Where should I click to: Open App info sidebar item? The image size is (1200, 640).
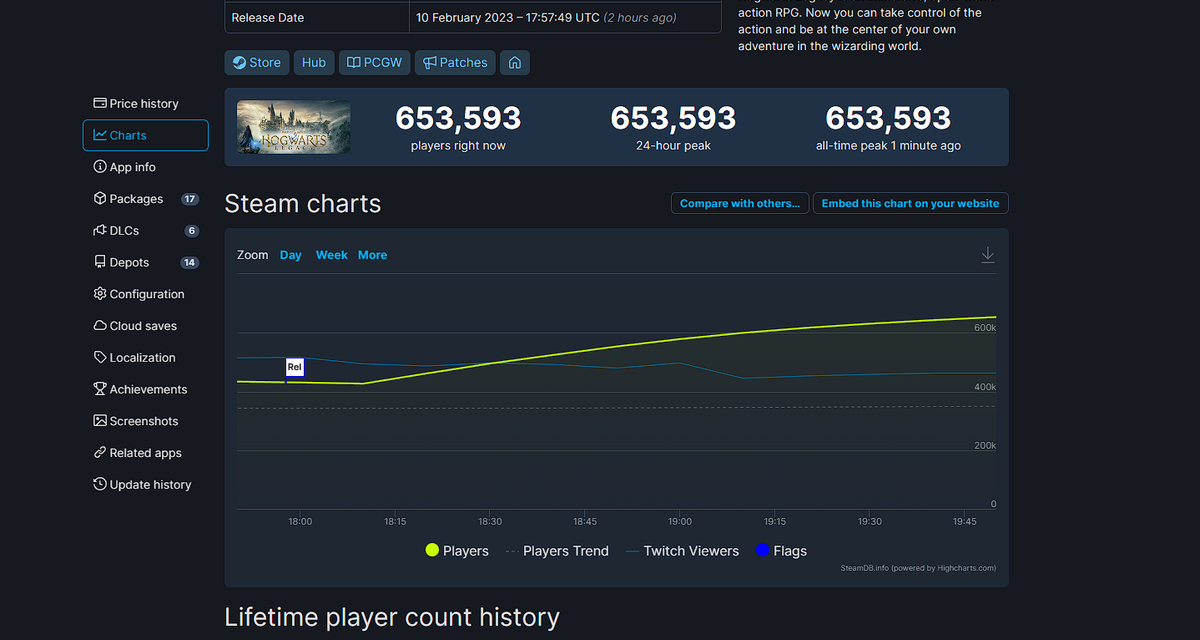[146, 167]
